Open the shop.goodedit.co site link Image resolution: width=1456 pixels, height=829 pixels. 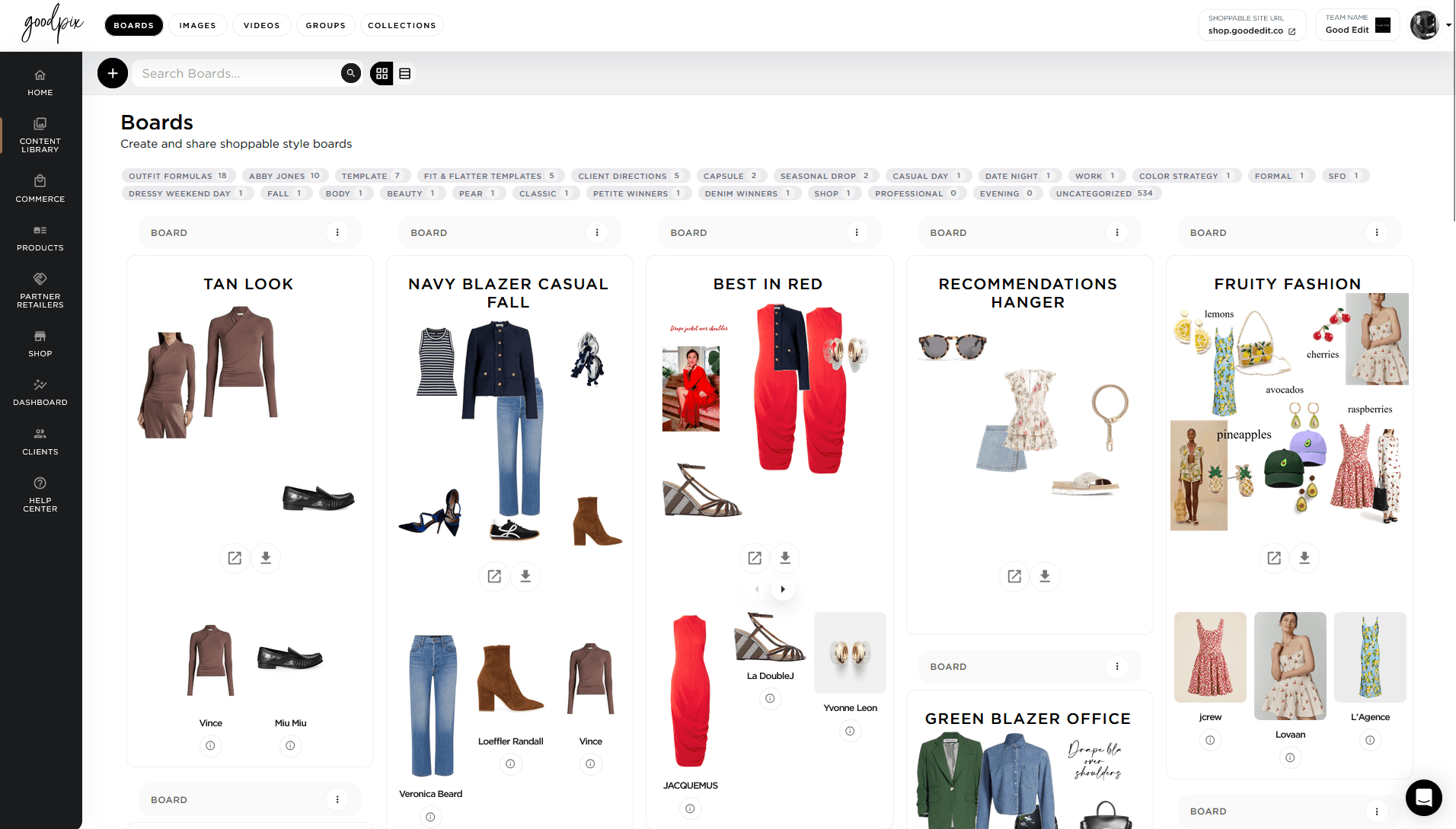1251,30
